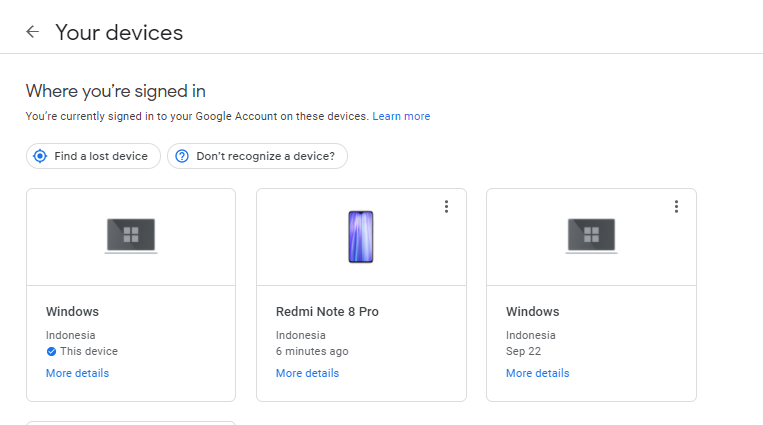View More details for Sep 22 Windows device

click(x=537, y=374)
